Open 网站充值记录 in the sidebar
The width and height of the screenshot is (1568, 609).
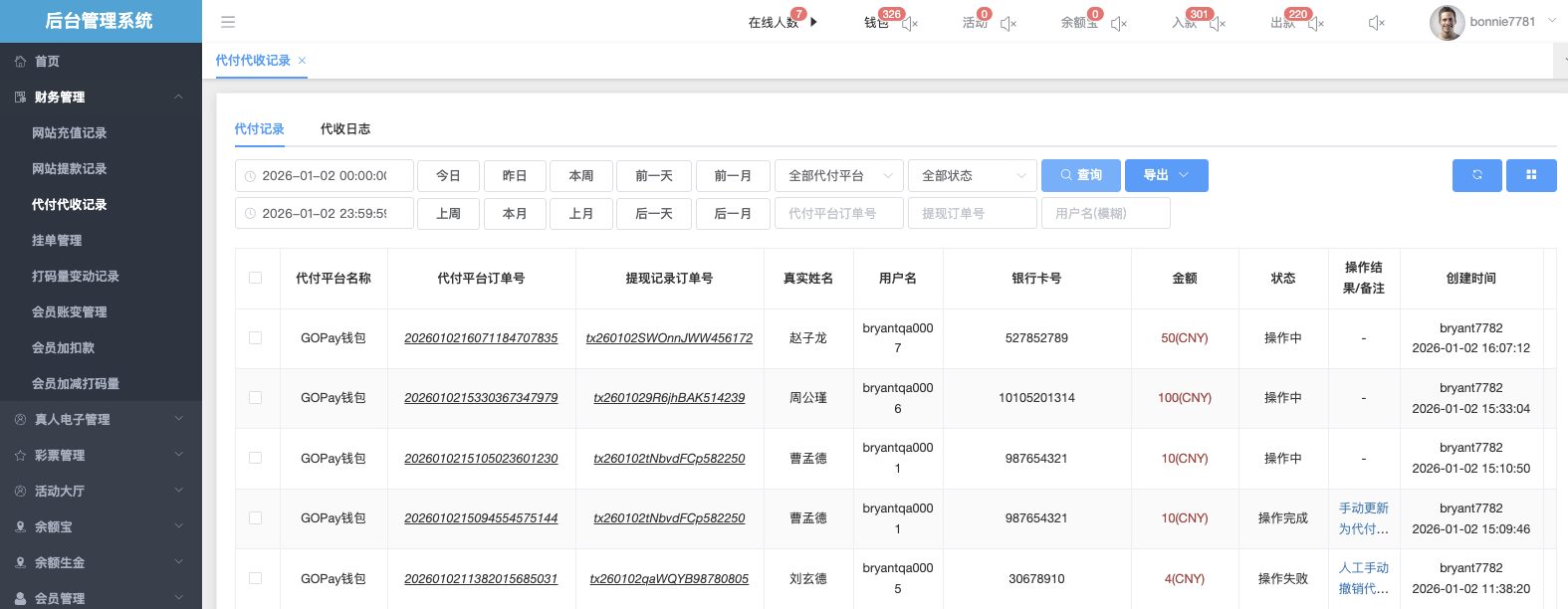(x=69, y=133)
